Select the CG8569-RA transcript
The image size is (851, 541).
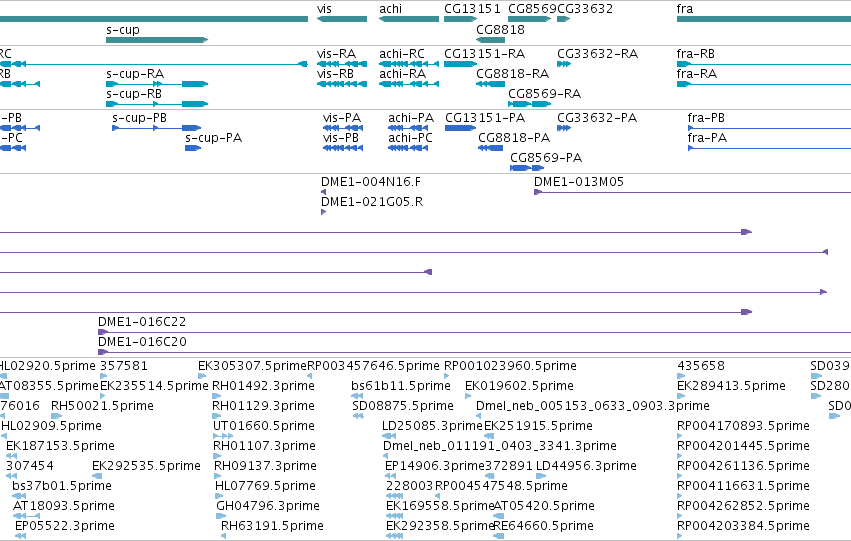point(530,104)
